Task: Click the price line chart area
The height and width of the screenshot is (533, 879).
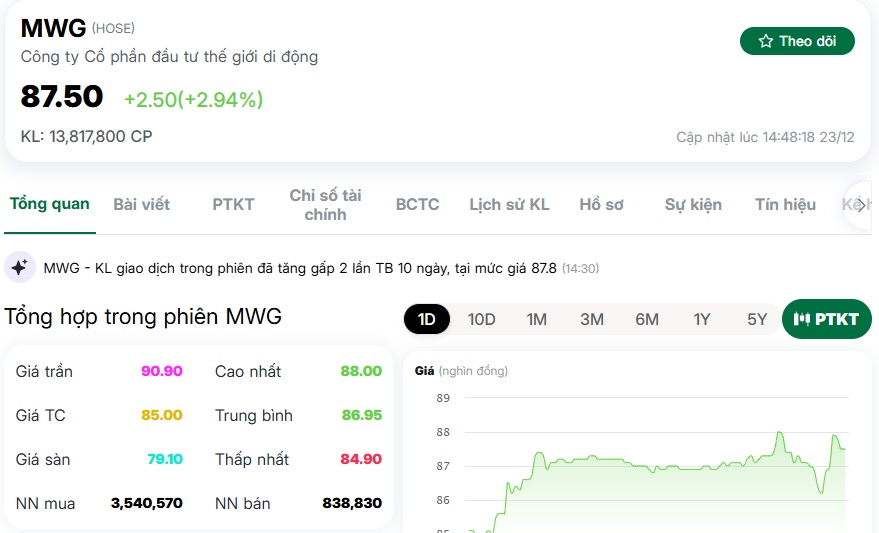Action: tap(640, 470)
